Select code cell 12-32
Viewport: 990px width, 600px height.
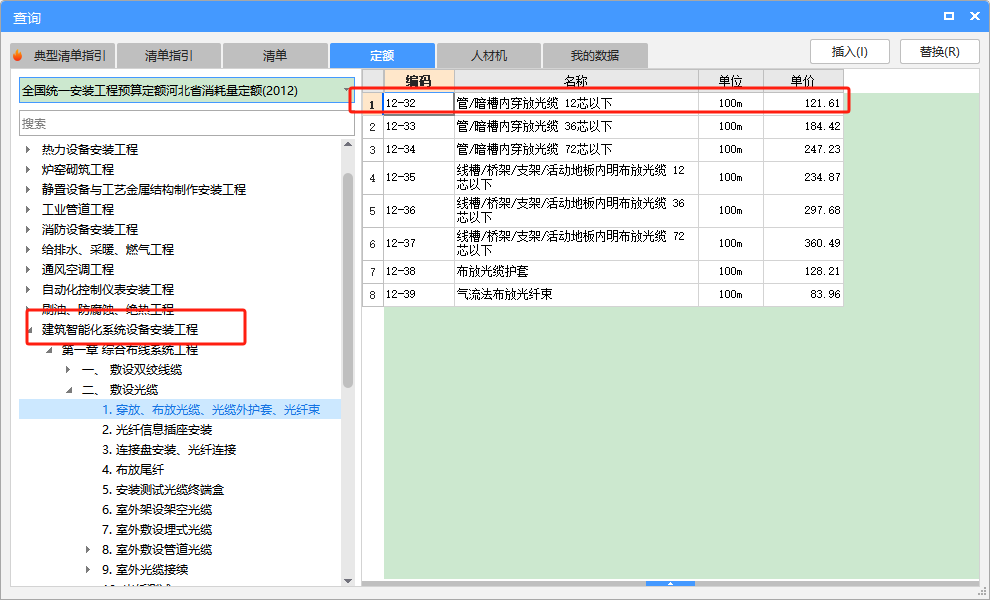coord(419,104)
